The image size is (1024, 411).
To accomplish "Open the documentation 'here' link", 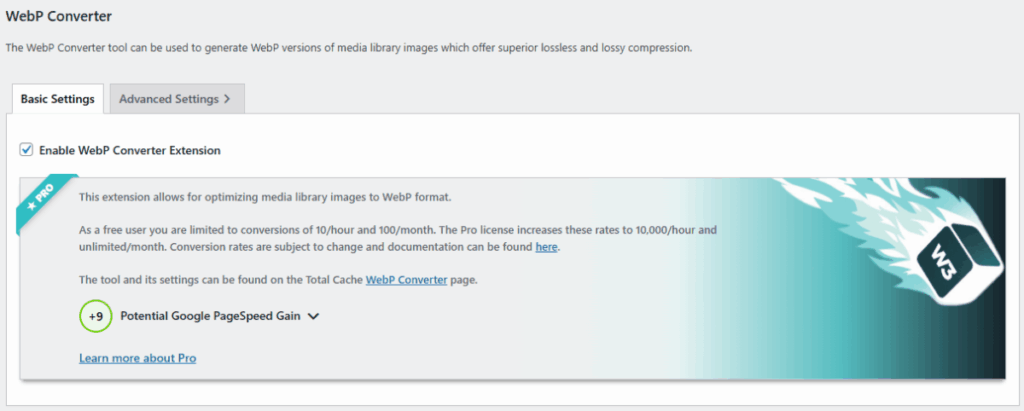I will point(546,247).
